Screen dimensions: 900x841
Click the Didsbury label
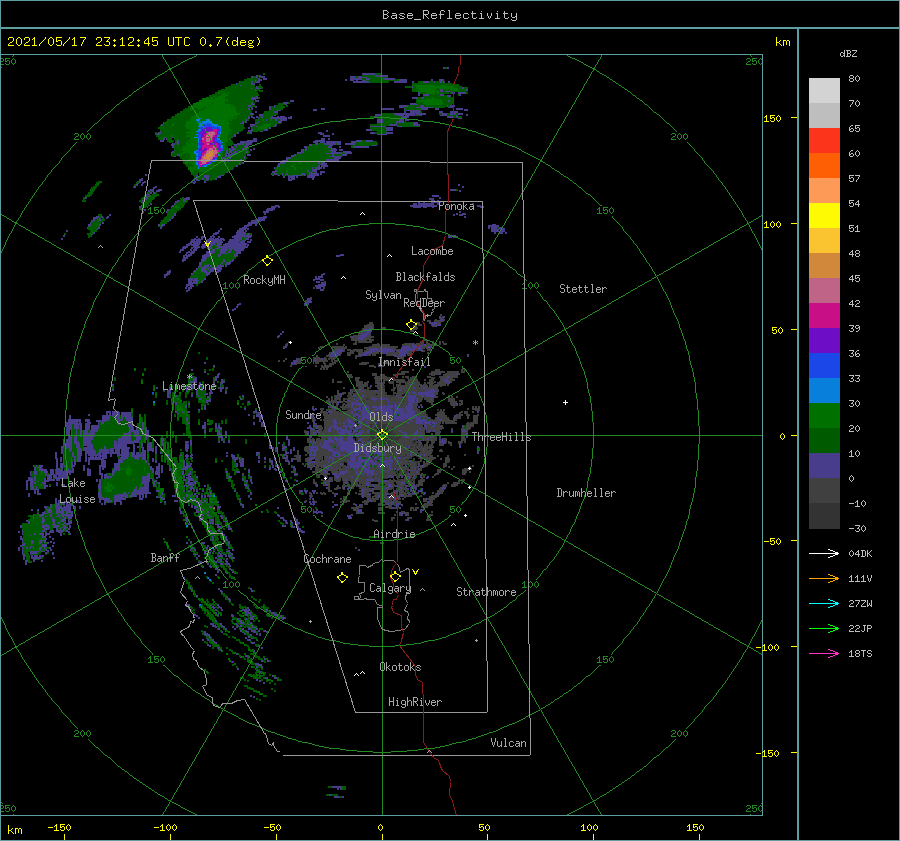377,448
